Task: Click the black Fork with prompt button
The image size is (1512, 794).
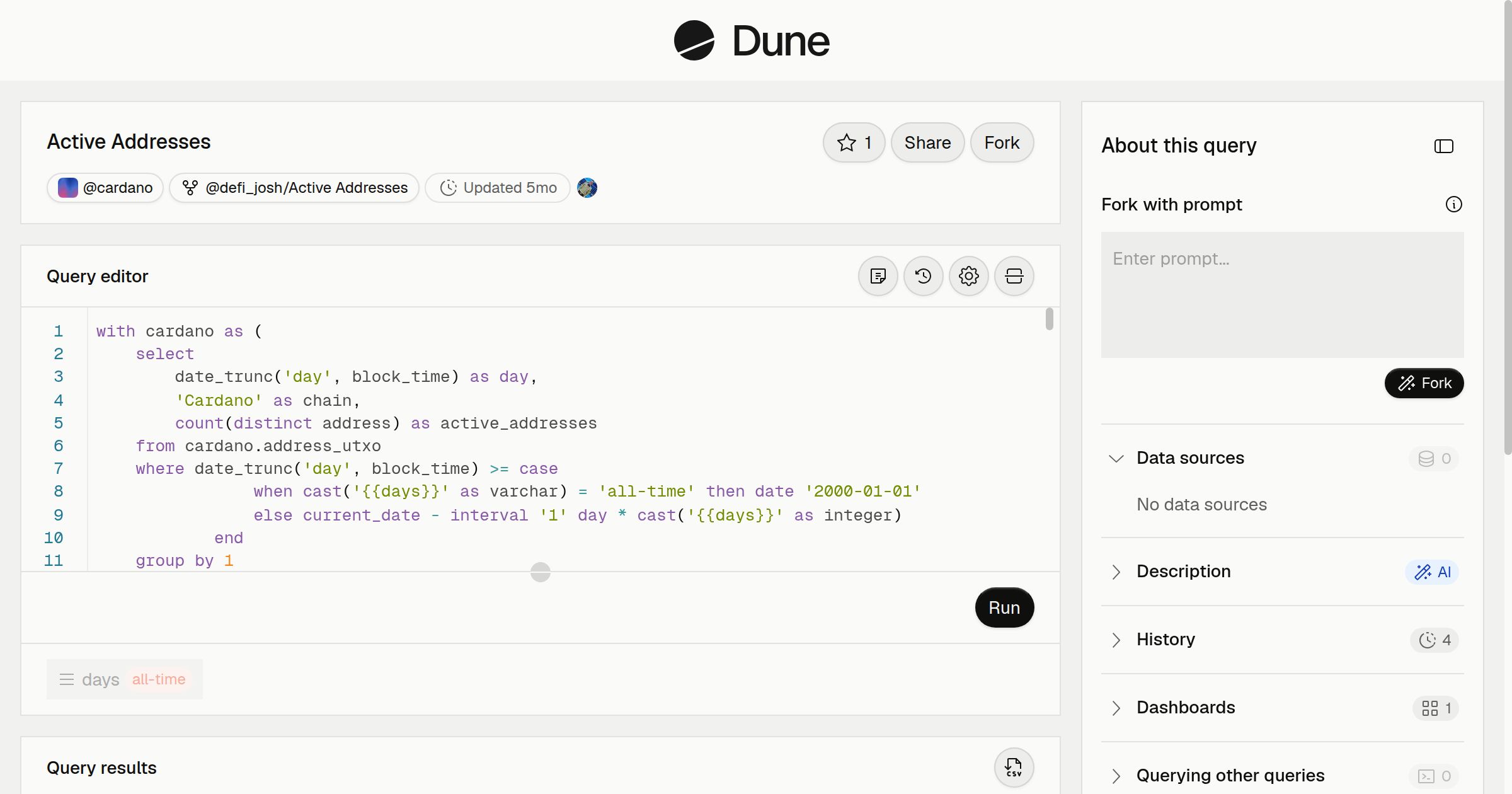Action: tap(1424, 383)
